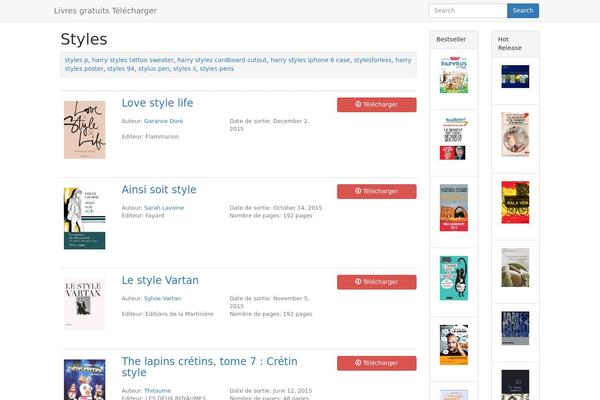The width and height of the screenshot is (600, 400).
Task: Select 'Editeur: Flammarion' text
Action: (150, 137)
